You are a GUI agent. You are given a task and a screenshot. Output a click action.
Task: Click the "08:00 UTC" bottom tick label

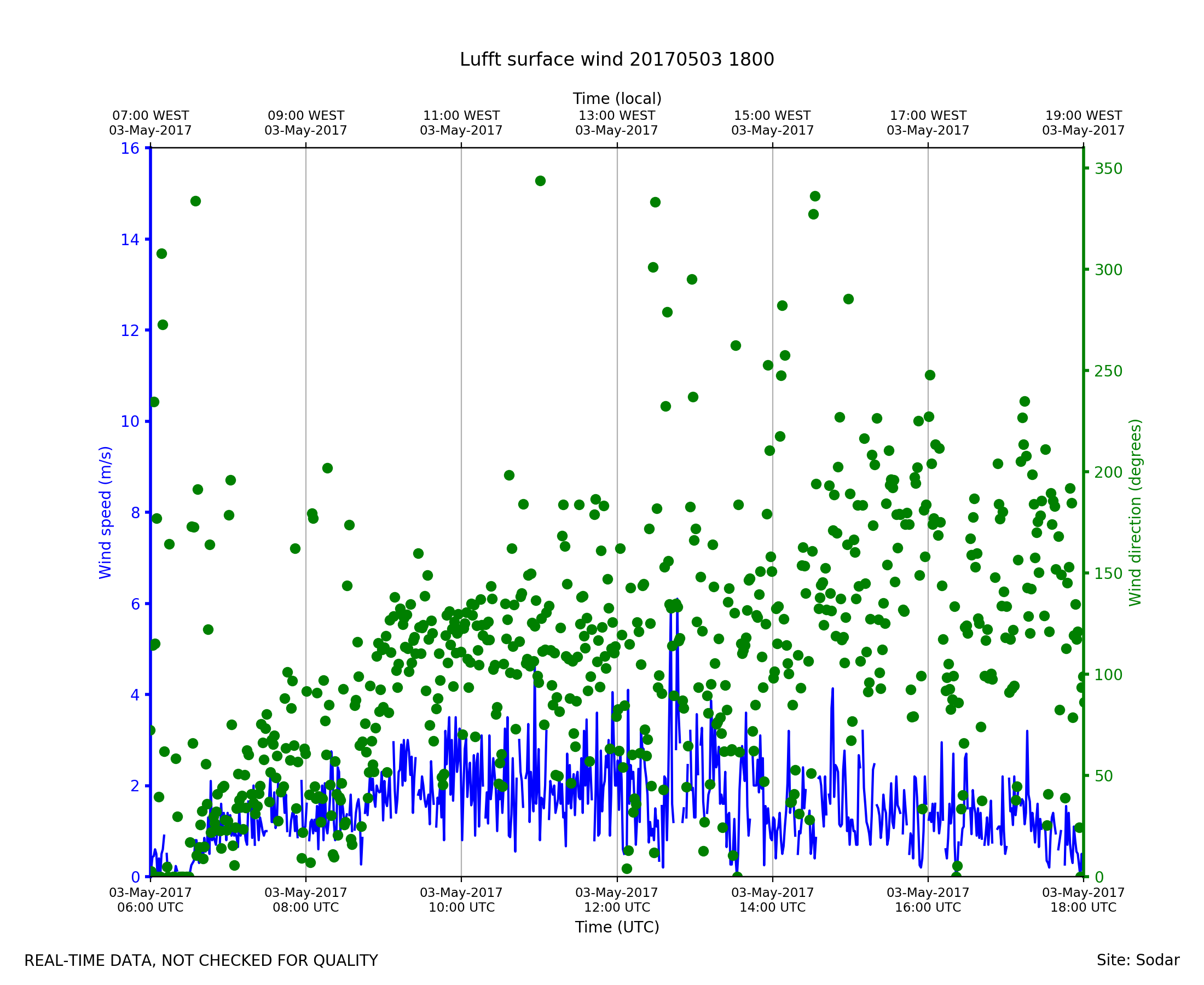(306, 907)
